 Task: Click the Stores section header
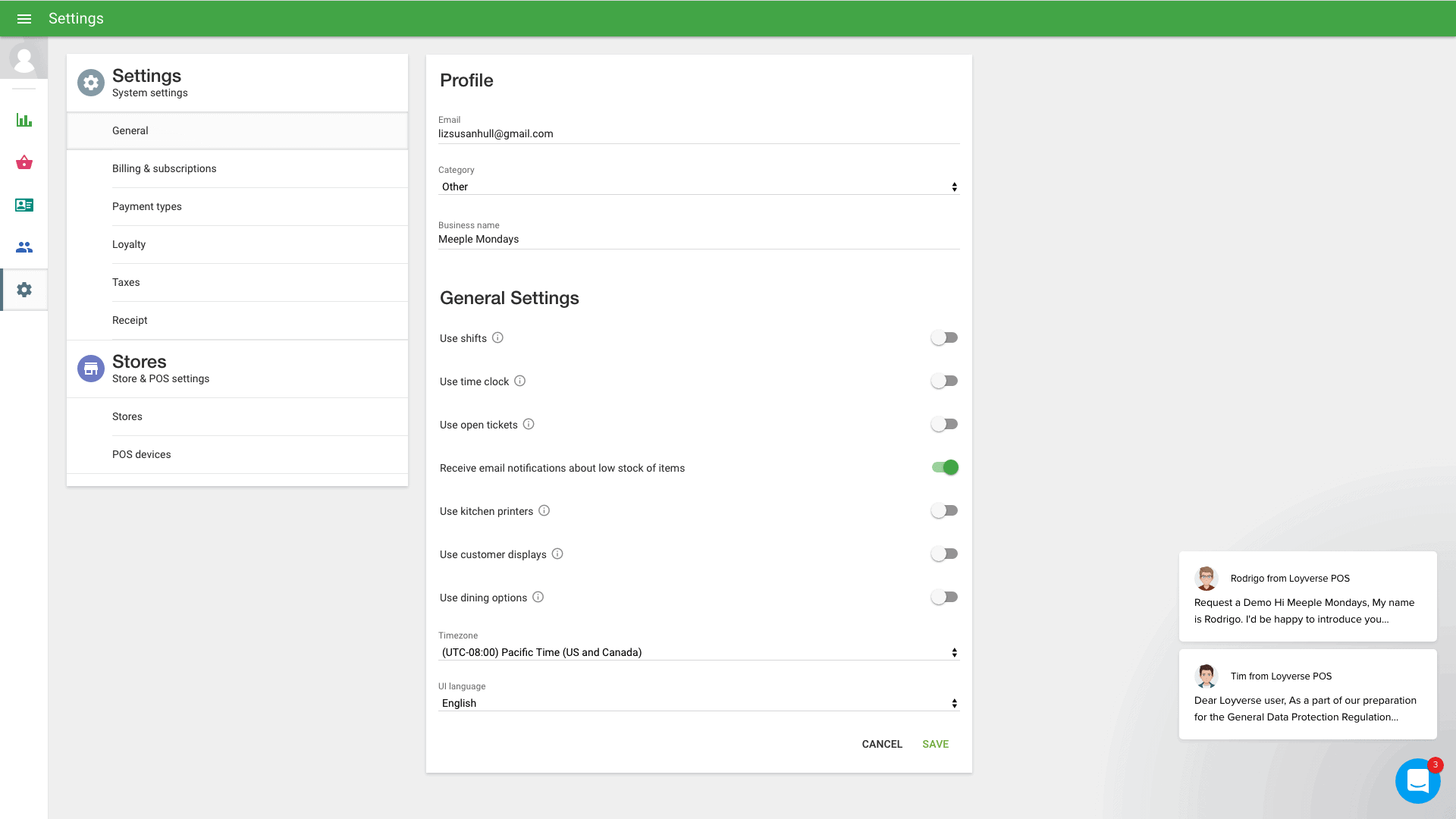point(237,369)
